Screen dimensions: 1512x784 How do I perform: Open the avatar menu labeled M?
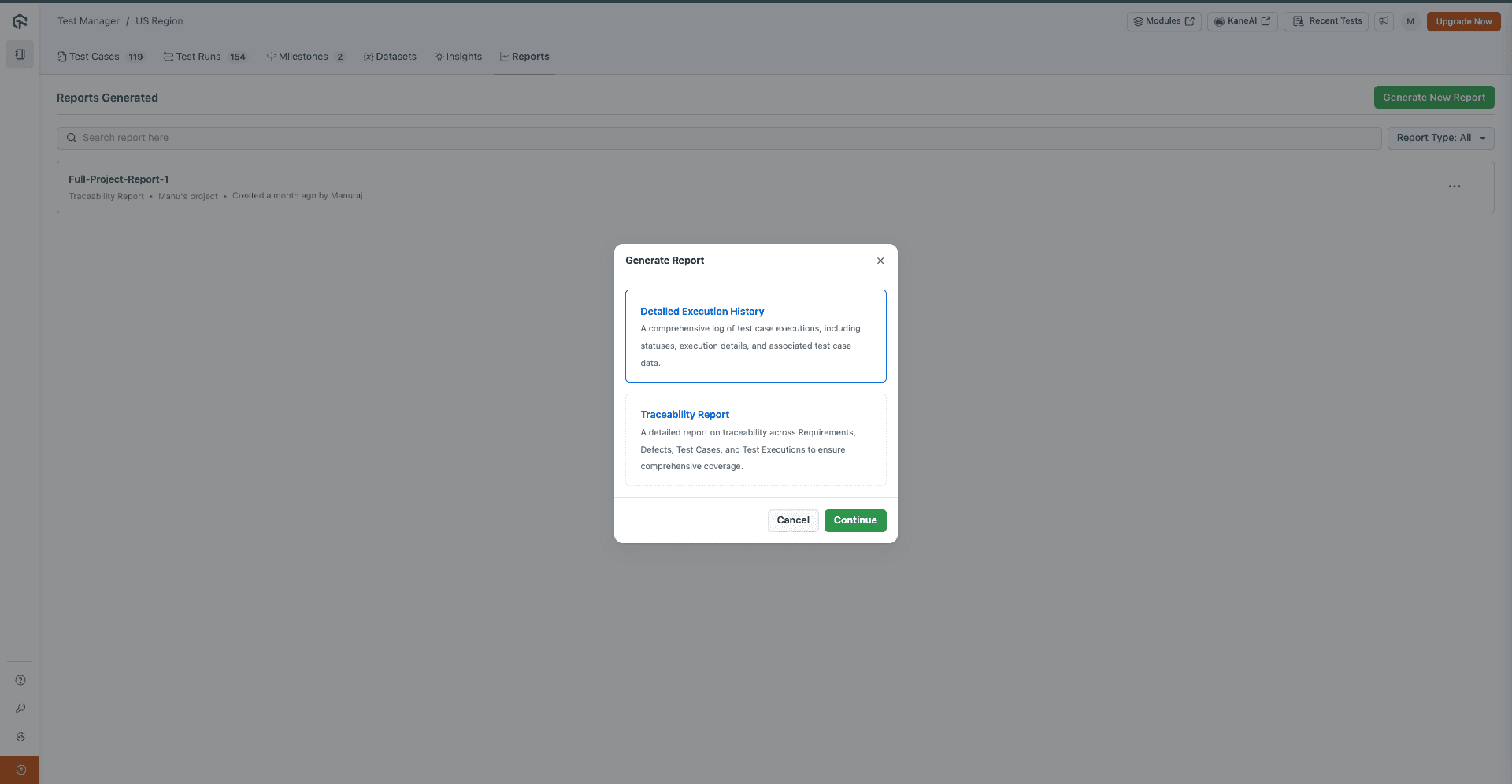1410,21
